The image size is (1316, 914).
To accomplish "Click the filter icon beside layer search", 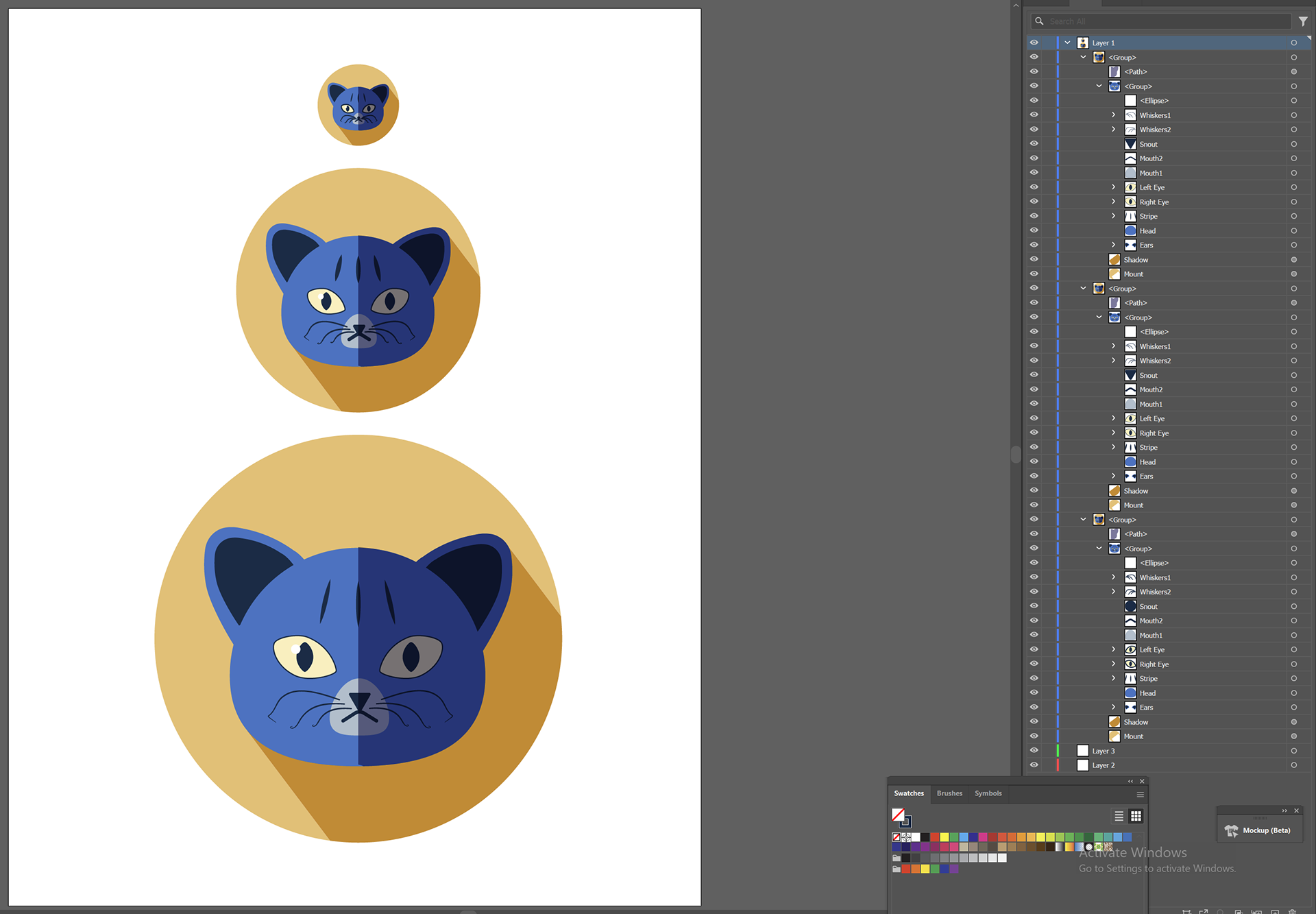I will (1303, 21).
